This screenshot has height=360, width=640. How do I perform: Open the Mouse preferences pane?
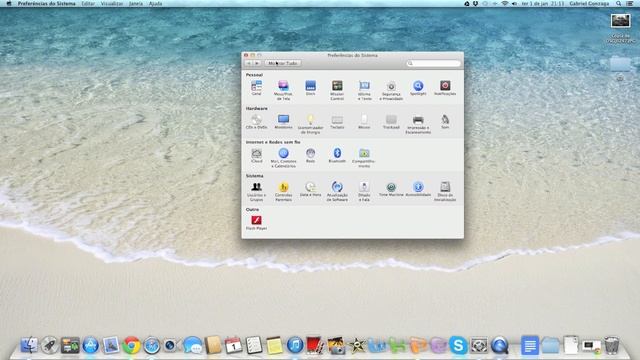click(x=364, y=122)
